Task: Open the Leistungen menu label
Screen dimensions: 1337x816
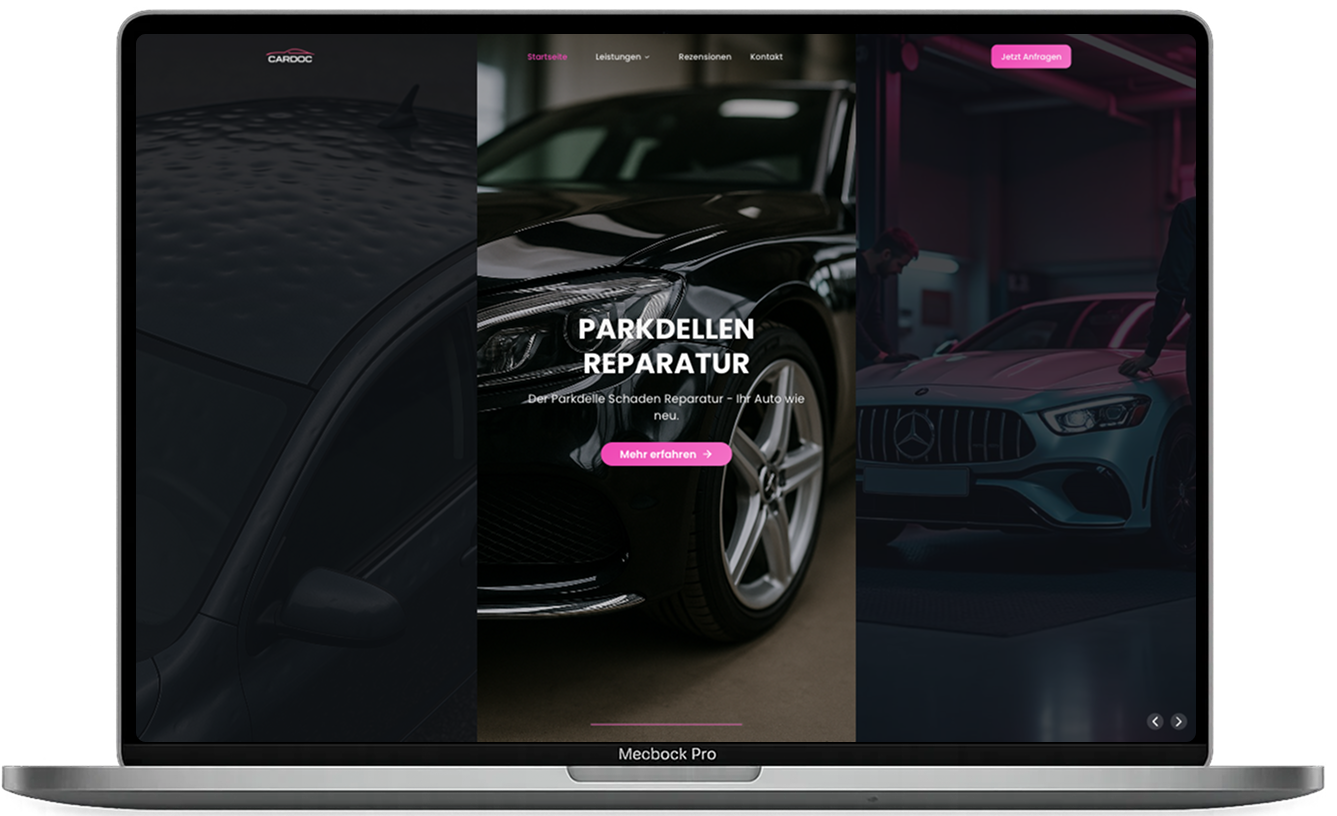Action: click(617, 57)
